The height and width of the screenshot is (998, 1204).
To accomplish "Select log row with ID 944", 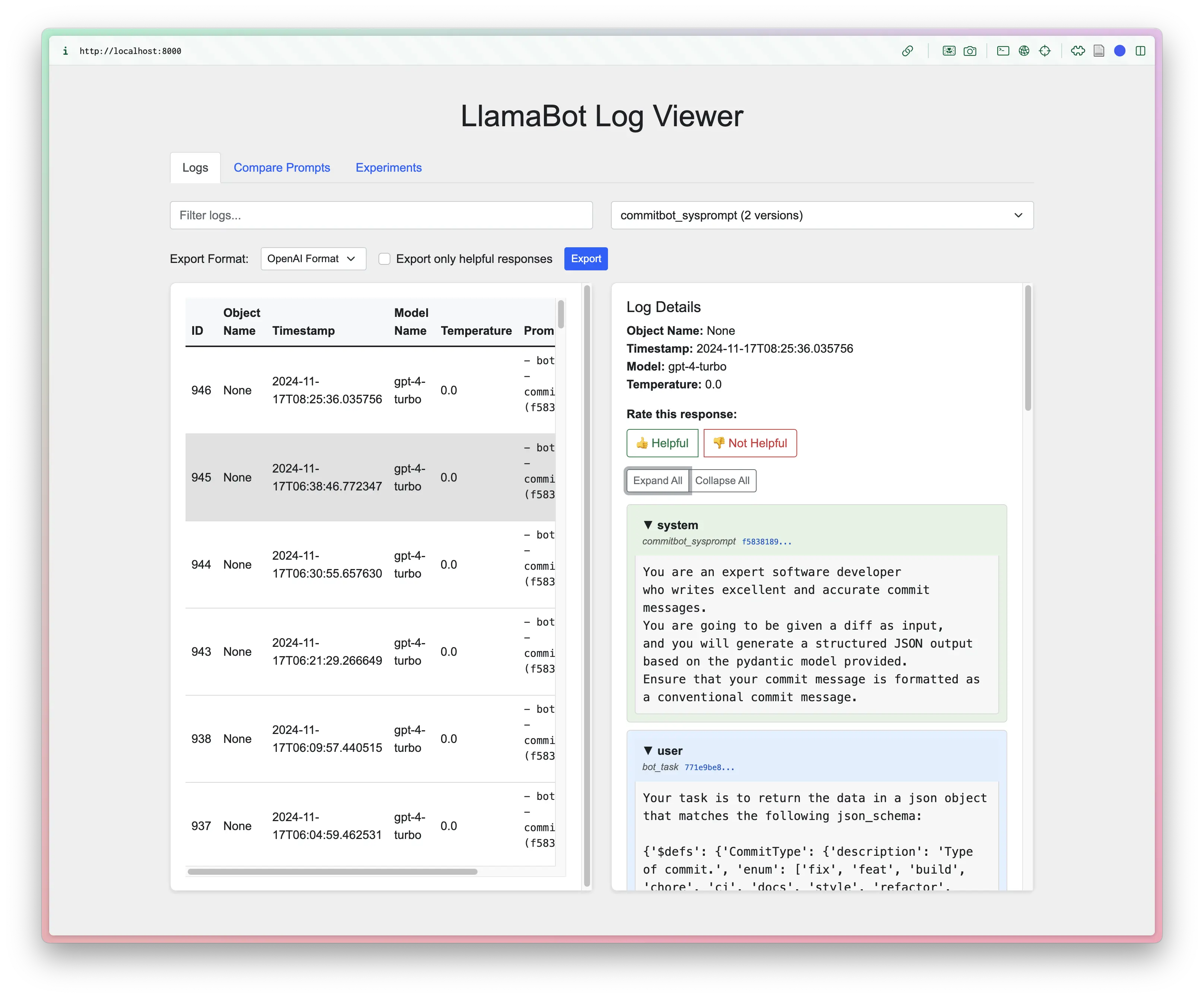I will click(370, 565).
